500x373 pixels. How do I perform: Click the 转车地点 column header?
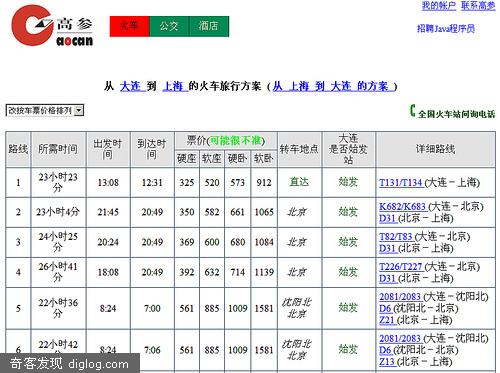299,149
